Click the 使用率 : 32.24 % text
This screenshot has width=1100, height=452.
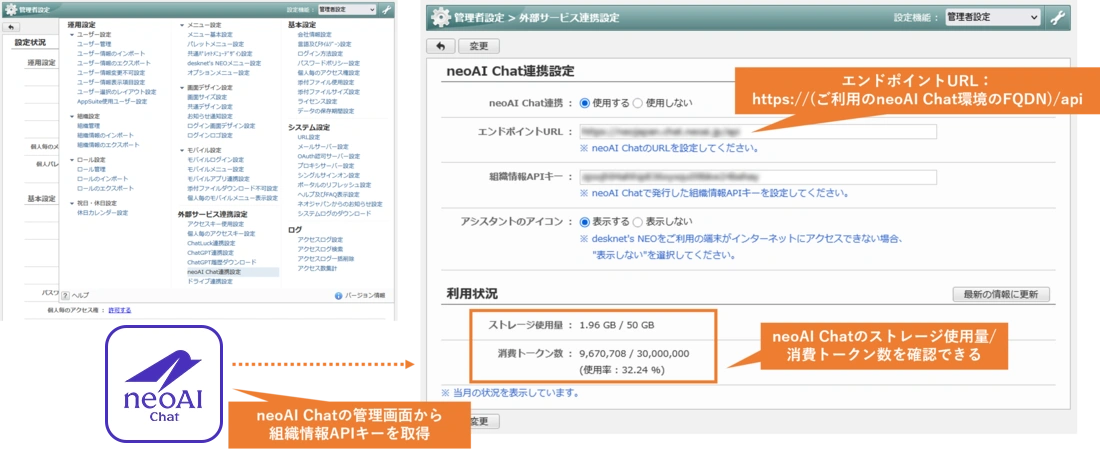pyautogui.click(x=622, y=369)
